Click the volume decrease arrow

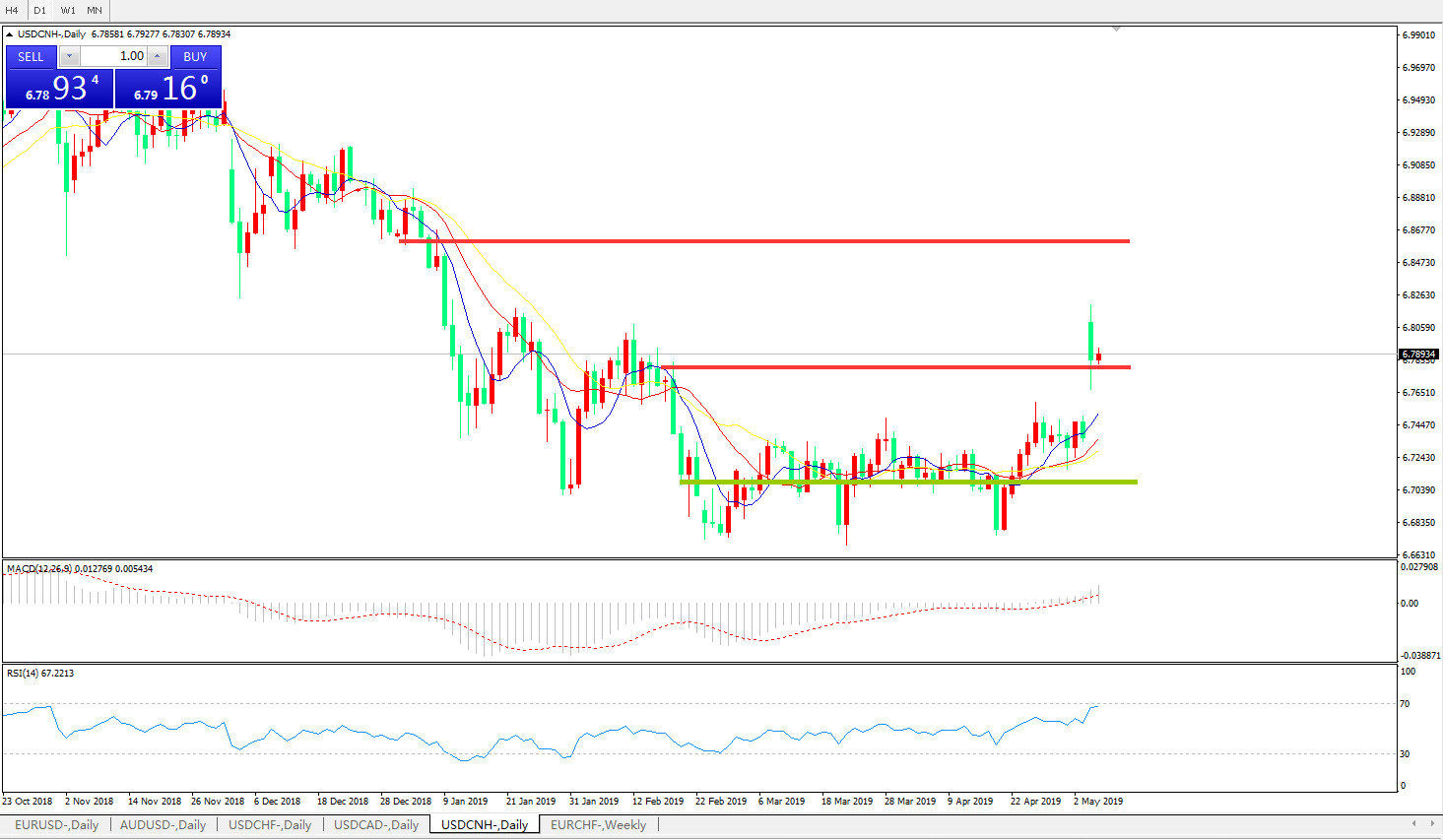click(69, 56)
